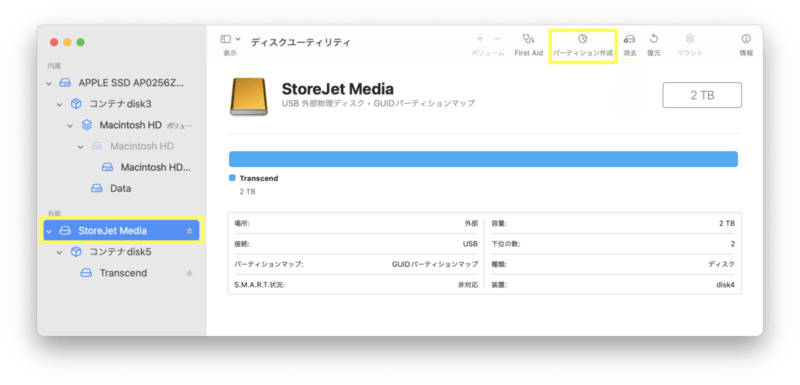Click the 復元 restore icon
Screen dimensions: 800x385
pos(654,45)
